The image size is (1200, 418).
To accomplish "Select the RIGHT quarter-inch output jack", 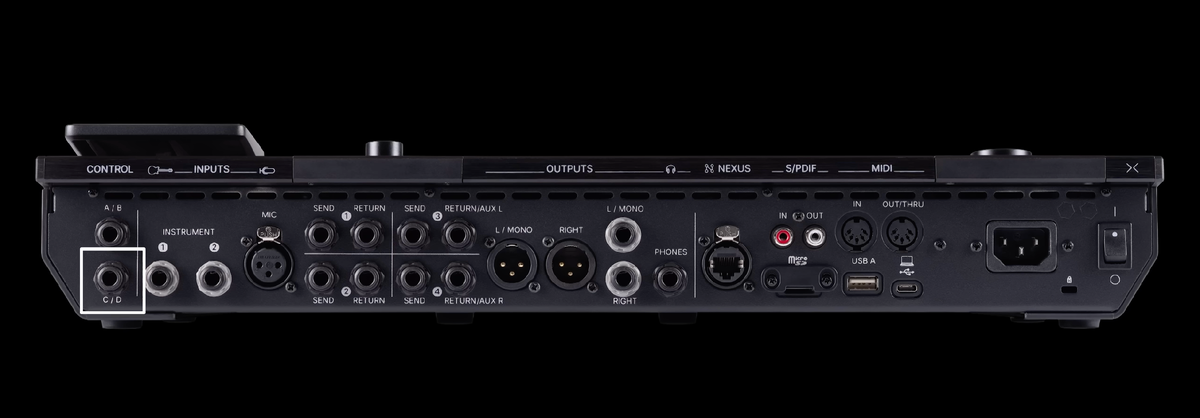I will [x=624, y=278].
